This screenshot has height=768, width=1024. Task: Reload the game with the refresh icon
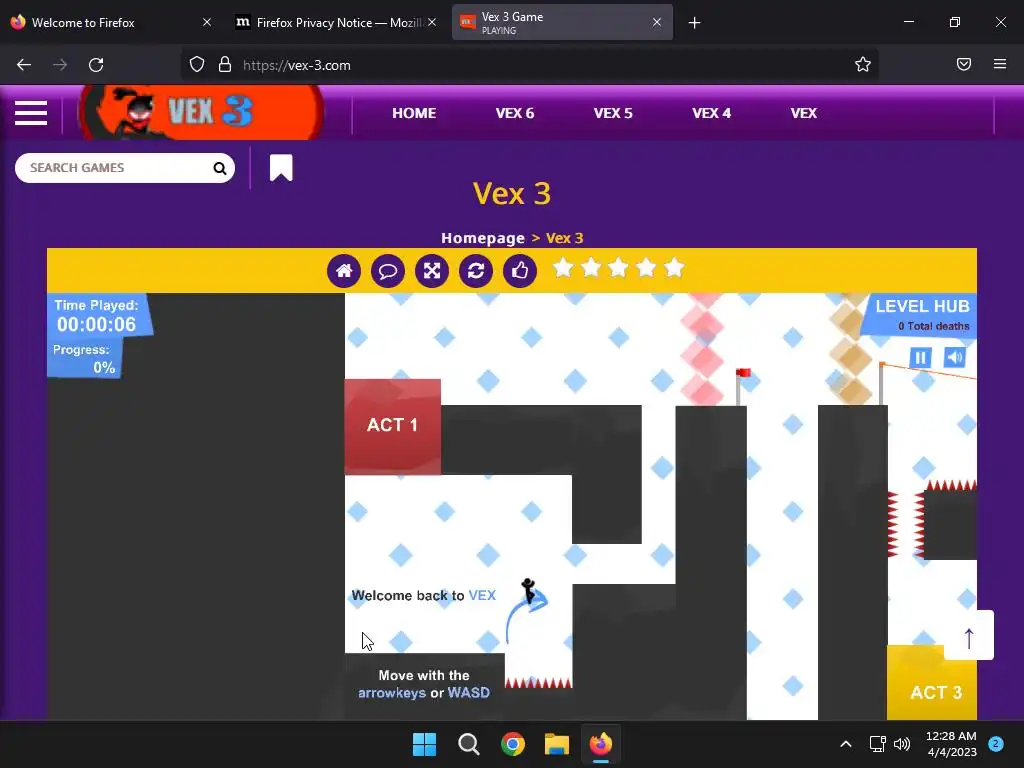point(476,270)
